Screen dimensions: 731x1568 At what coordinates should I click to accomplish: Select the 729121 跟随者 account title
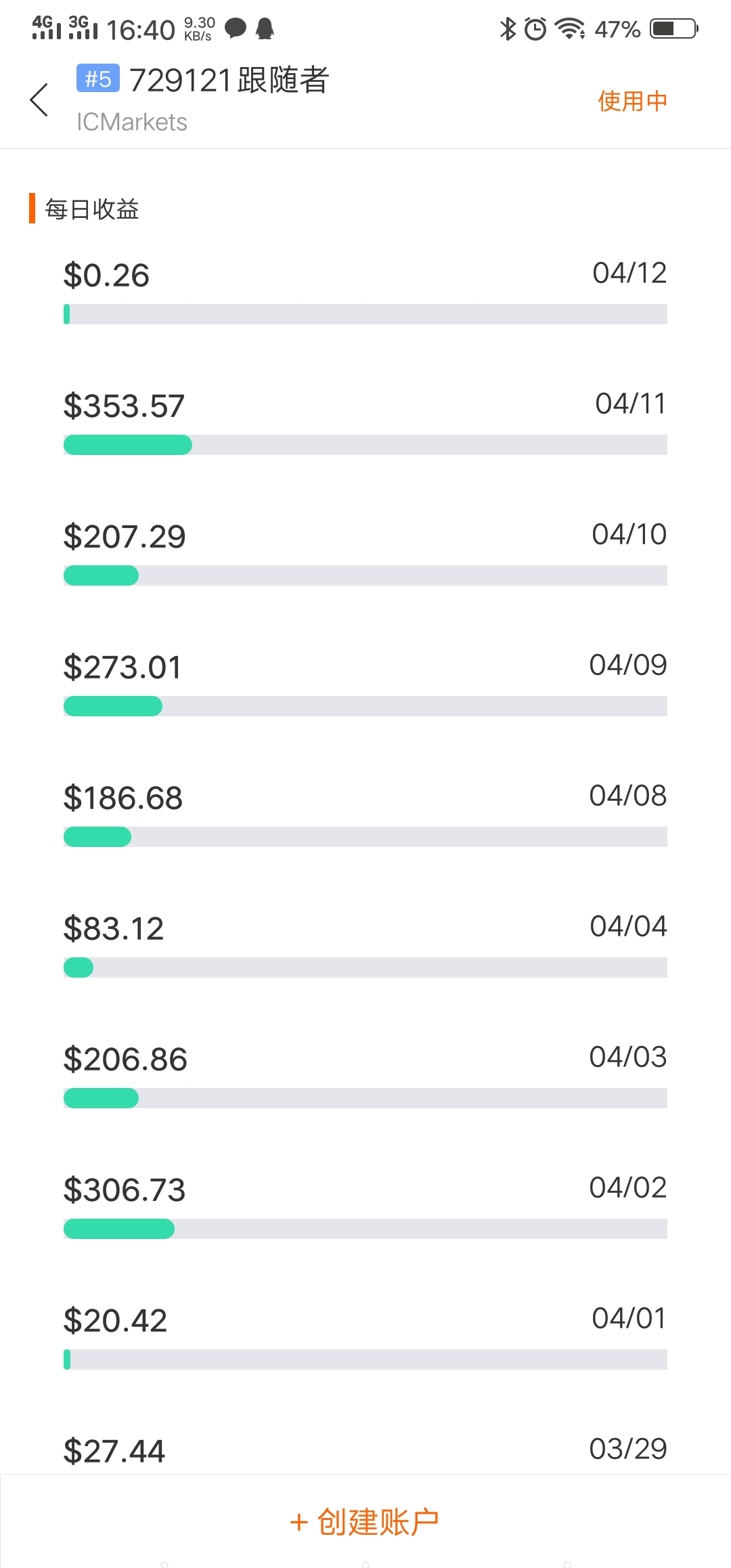(x=229, y=80)
